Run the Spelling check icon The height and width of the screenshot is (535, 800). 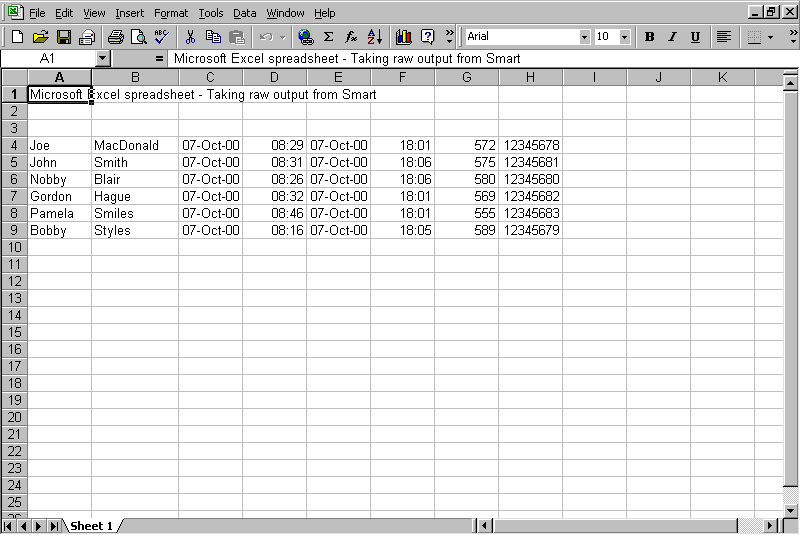pyautogui.click(x=161, y=37)
